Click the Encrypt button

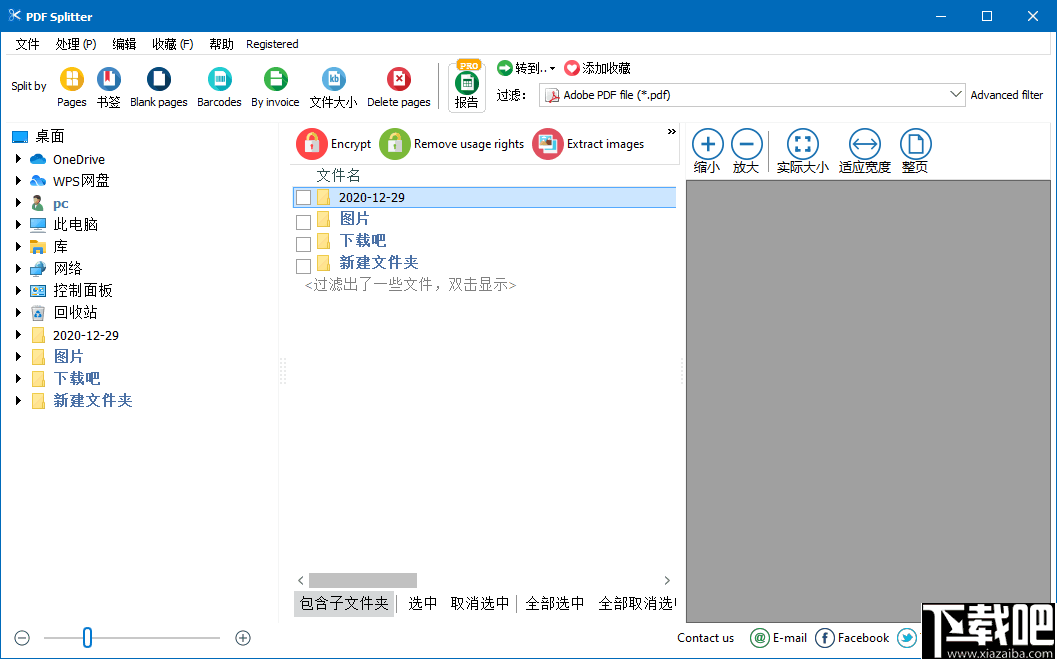[333, 143]
